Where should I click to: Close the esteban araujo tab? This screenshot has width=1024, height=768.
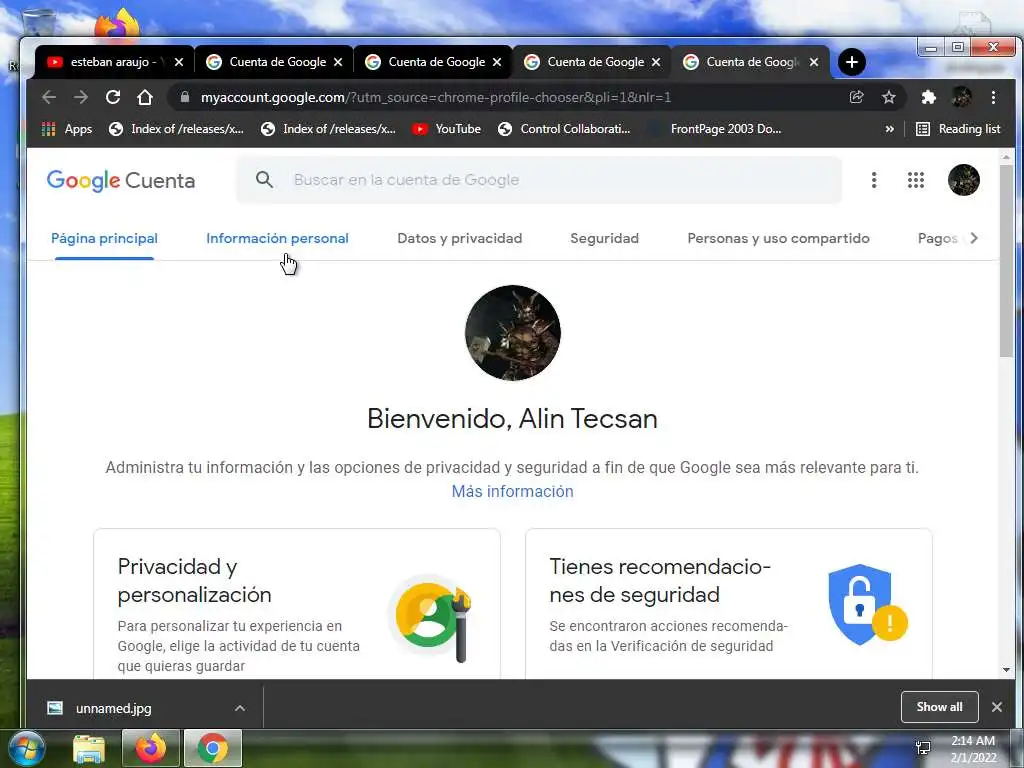179,62
